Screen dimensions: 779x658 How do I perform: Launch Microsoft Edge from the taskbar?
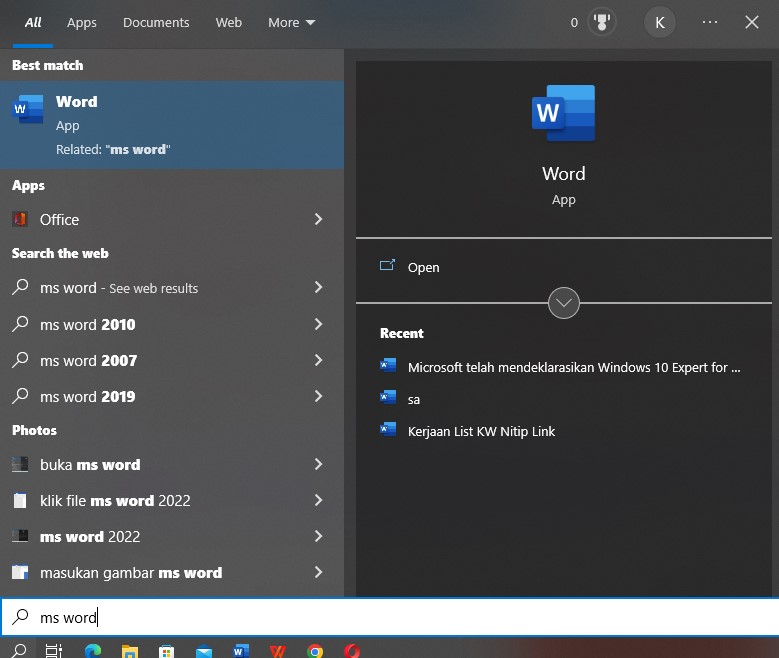click(x=93, y=651)
